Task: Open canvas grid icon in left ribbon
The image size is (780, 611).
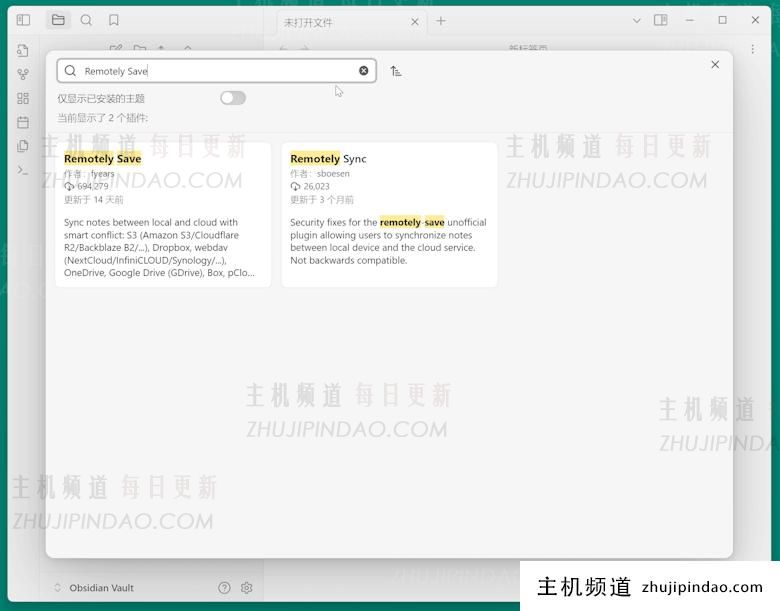Action: pyautogui.click(x=23, y=98)
